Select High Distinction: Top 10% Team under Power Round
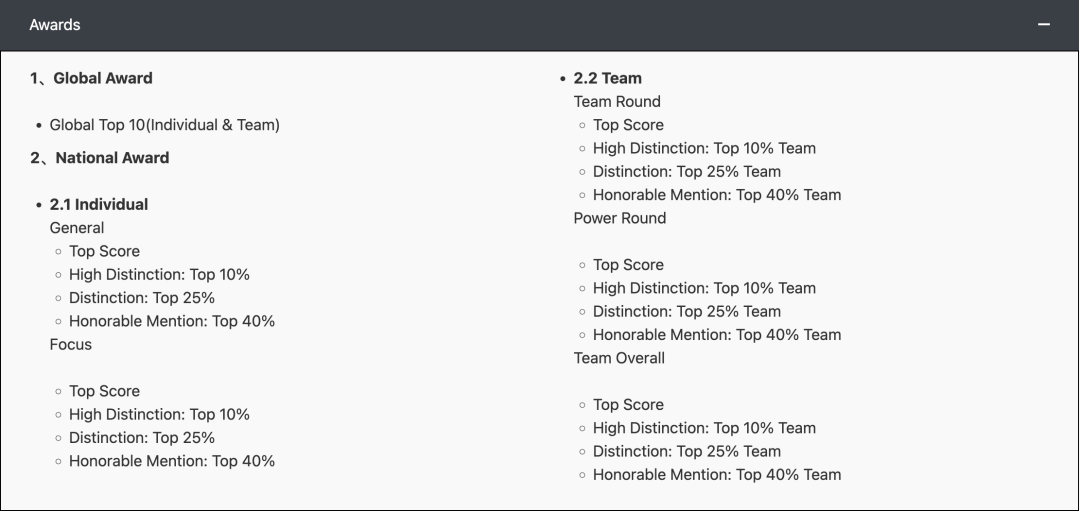 (x=704, y=288)
